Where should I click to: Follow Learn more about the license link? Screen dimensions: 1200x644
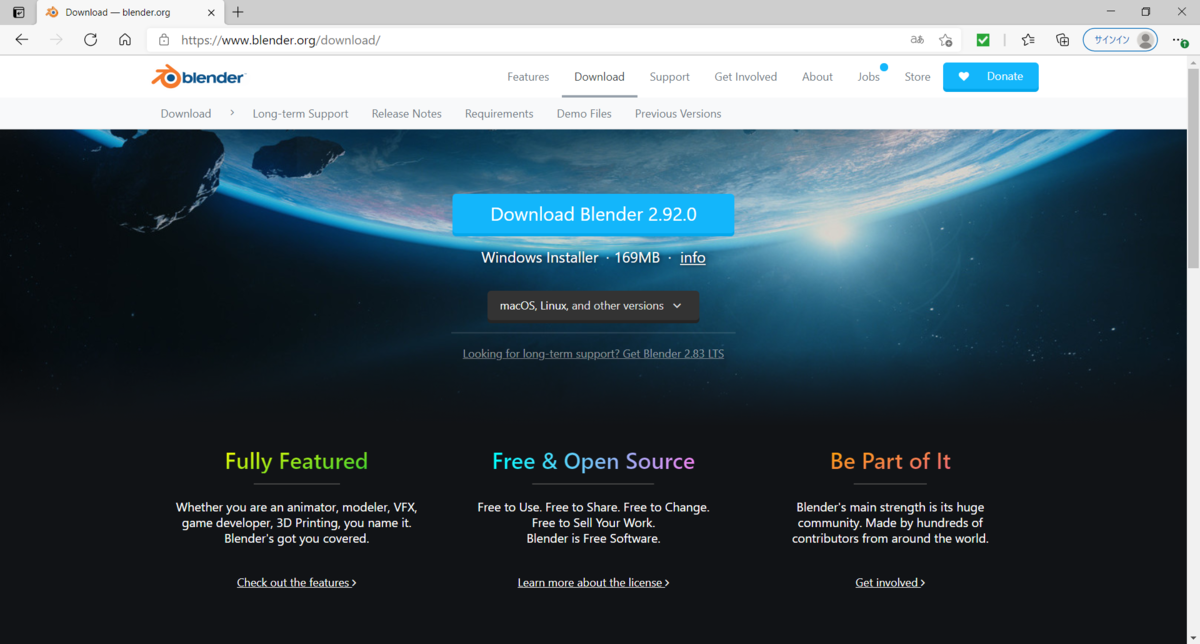coord(593,583)
